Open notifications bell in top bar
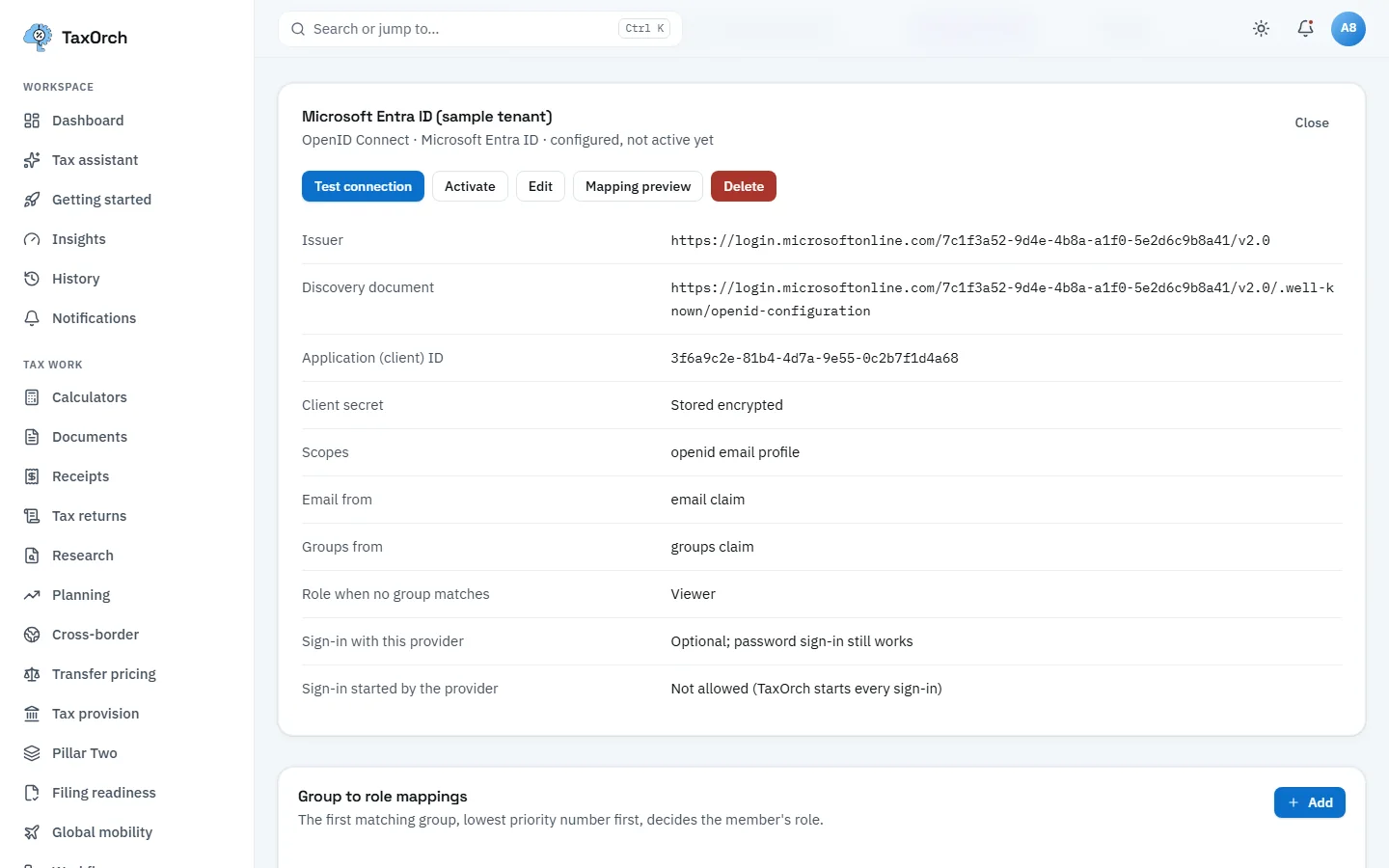 pyautogui.click(x=1305, y=29)
